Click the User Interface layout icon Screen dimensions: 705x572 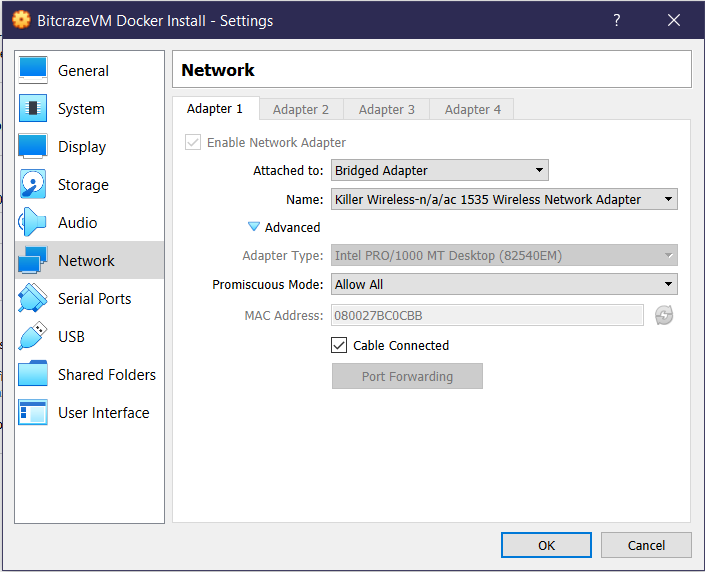pyautogui.click(x=33, y=412)
